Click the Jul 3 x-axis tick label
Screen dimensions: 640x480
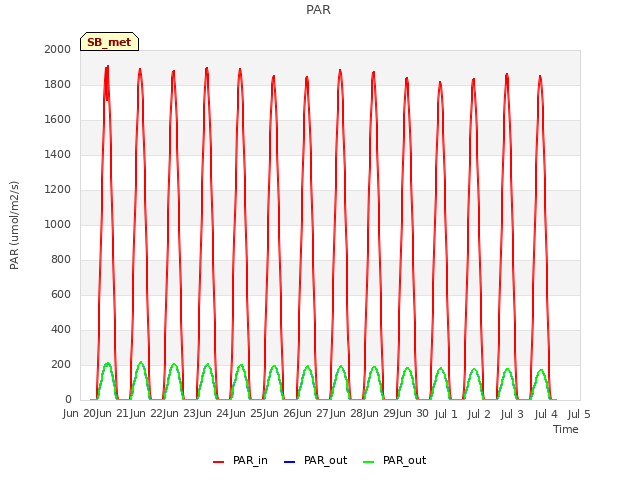click(512, 414)
